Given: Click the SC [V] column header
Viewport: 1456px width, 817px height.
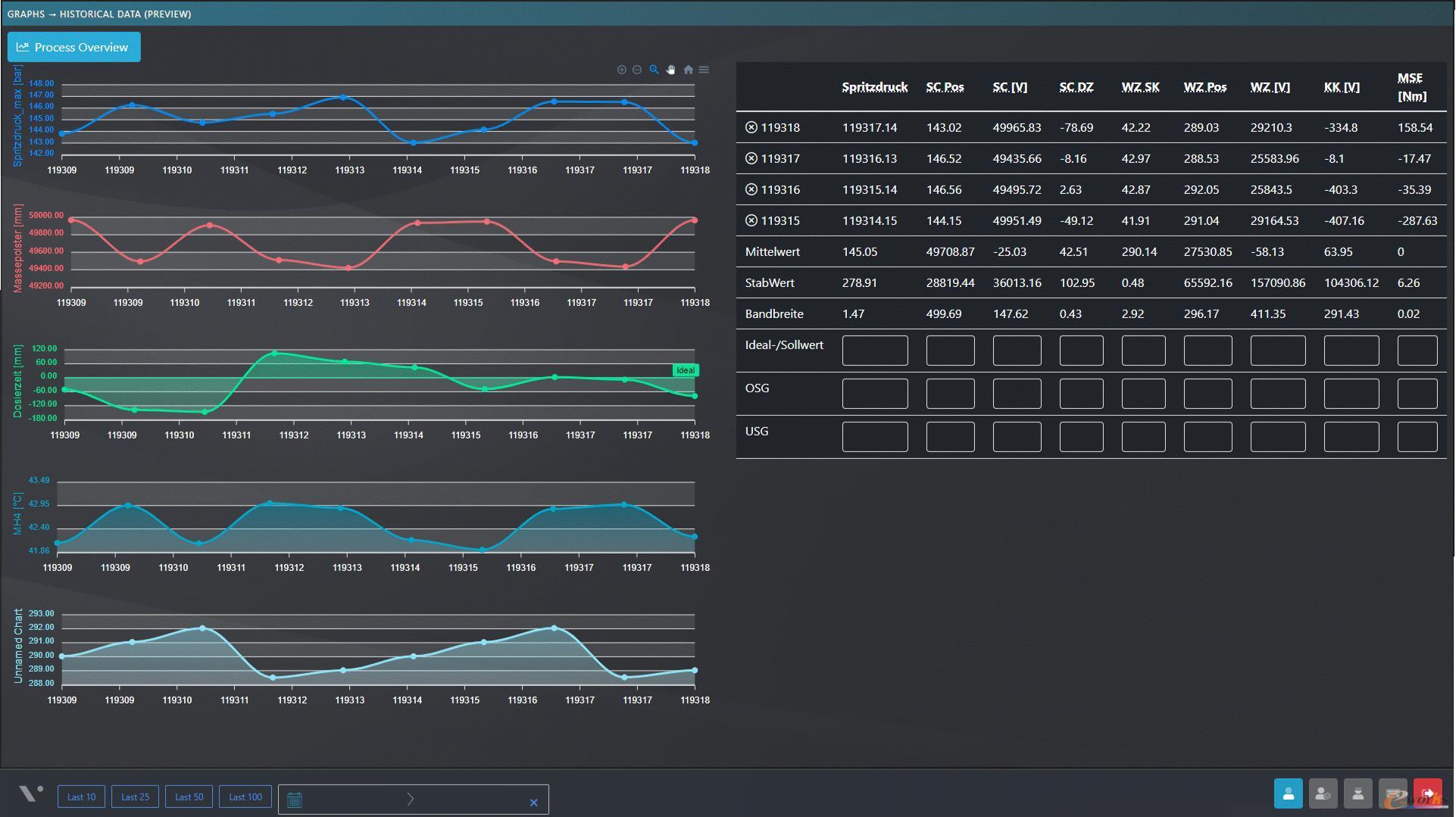Looking at the screenshot, I should coord(1010,87).
